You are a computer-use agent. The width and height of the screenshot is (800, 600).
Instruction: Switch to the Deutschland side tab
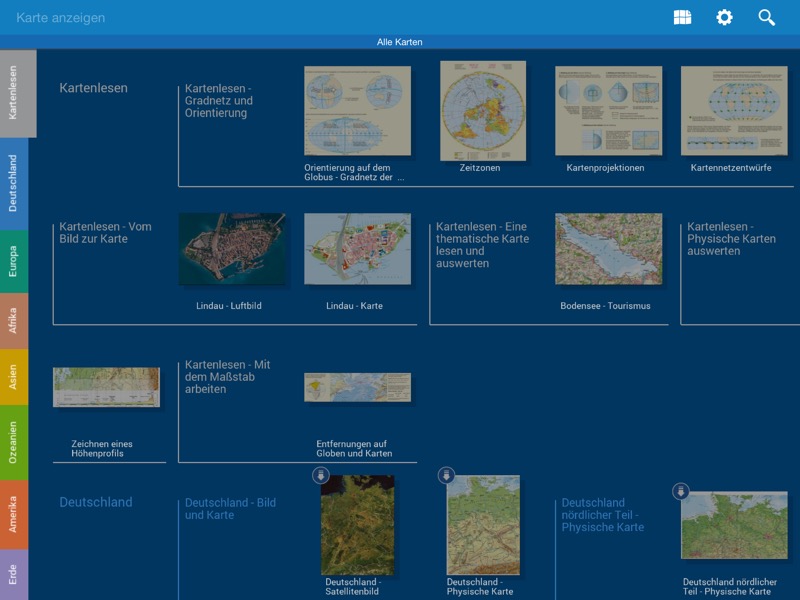tap(13, 183)
